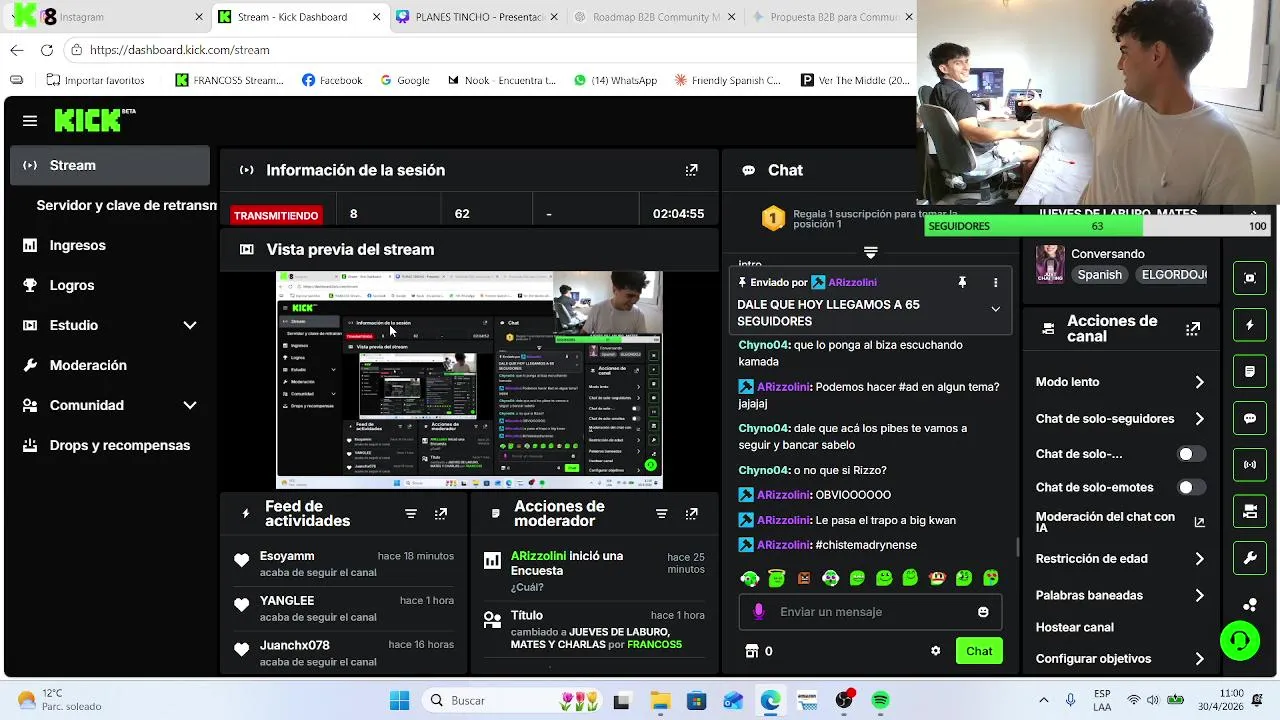Viewport: 1280px width, 720px height.
Task: Open the hamburger menu beside the Kick logo
Action: point(30,121)
